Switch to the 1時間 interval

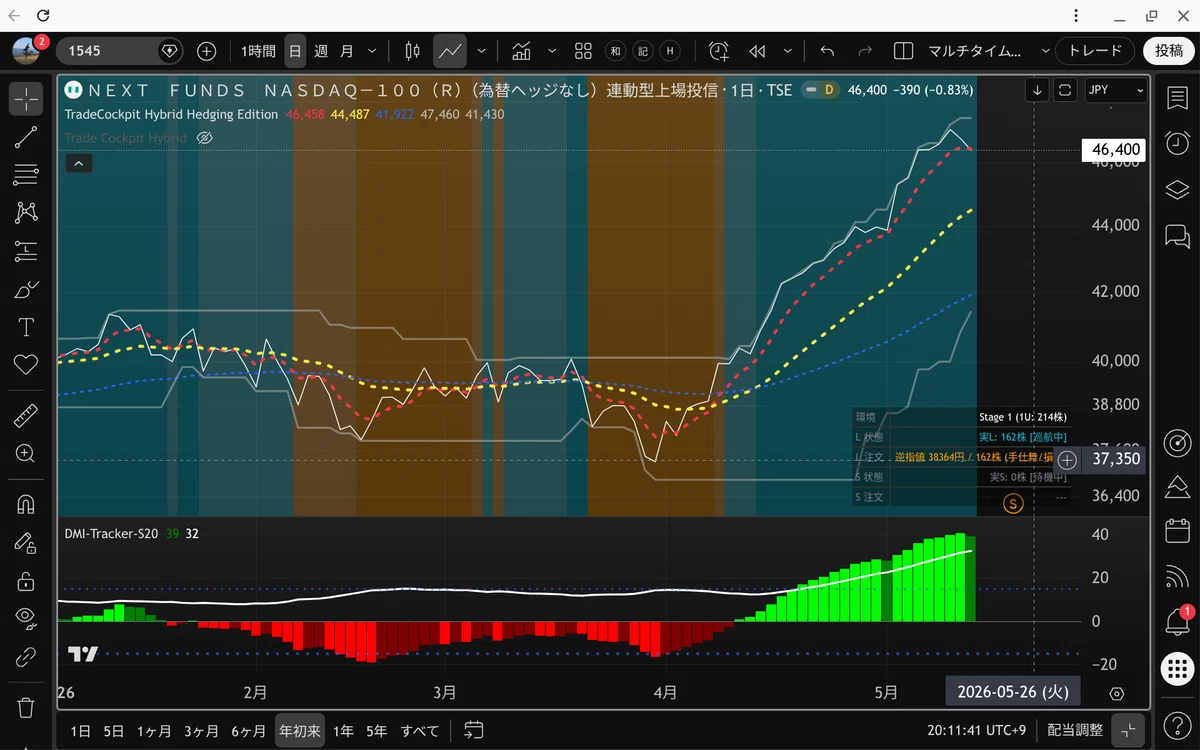pyautogui.click(x=258, y=51)
